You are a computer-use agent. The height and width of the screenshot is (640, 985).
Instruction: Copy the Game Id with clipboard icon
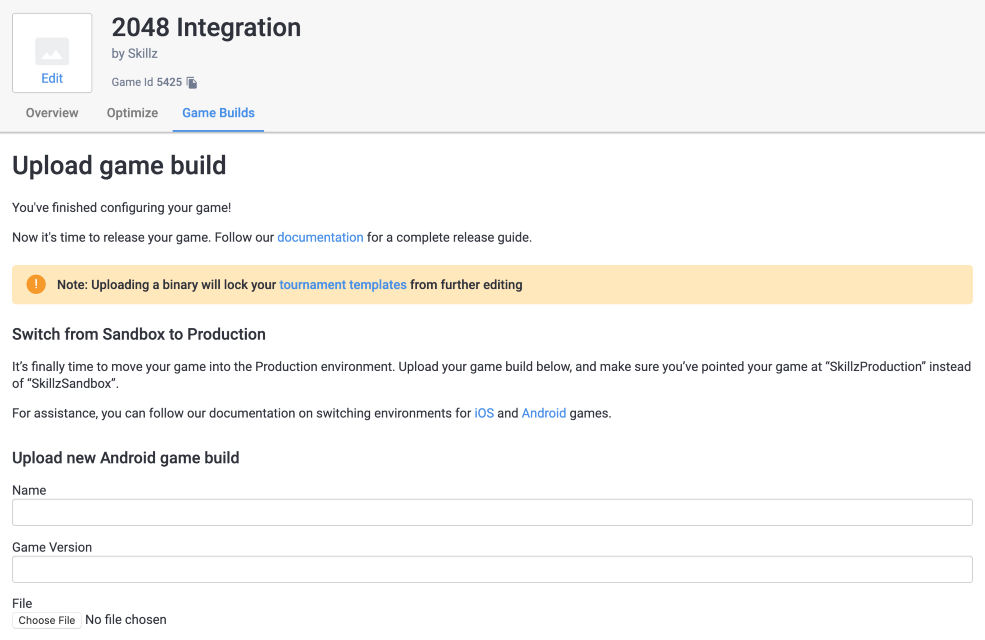tap(192, 83)
